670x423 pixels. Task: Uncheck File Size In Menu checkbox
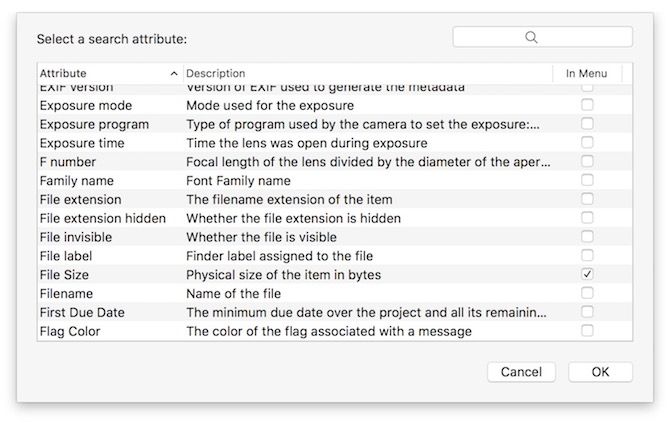[587, 274]
